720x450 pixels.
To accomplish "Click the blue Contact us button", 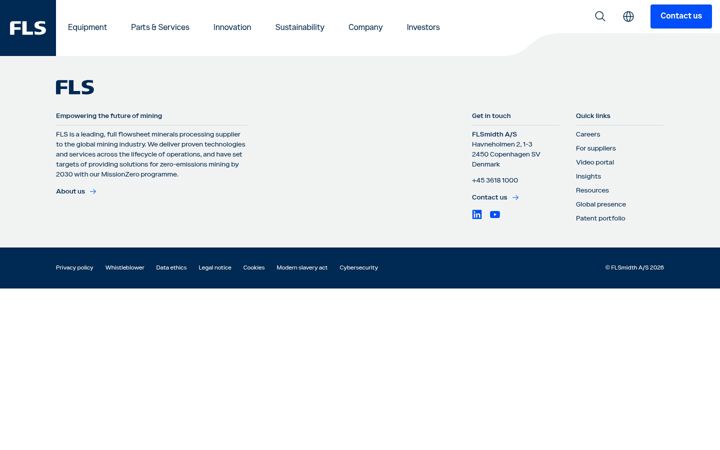I will click(681, 16).
